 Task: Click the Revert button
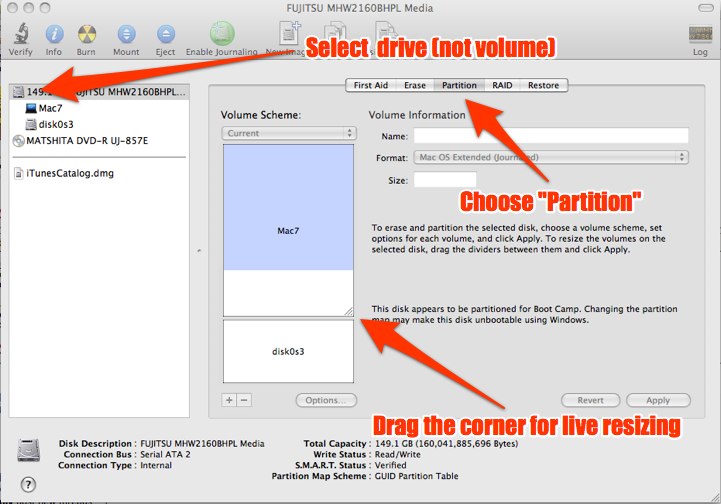pyautogui.click(x=590, y=400)
